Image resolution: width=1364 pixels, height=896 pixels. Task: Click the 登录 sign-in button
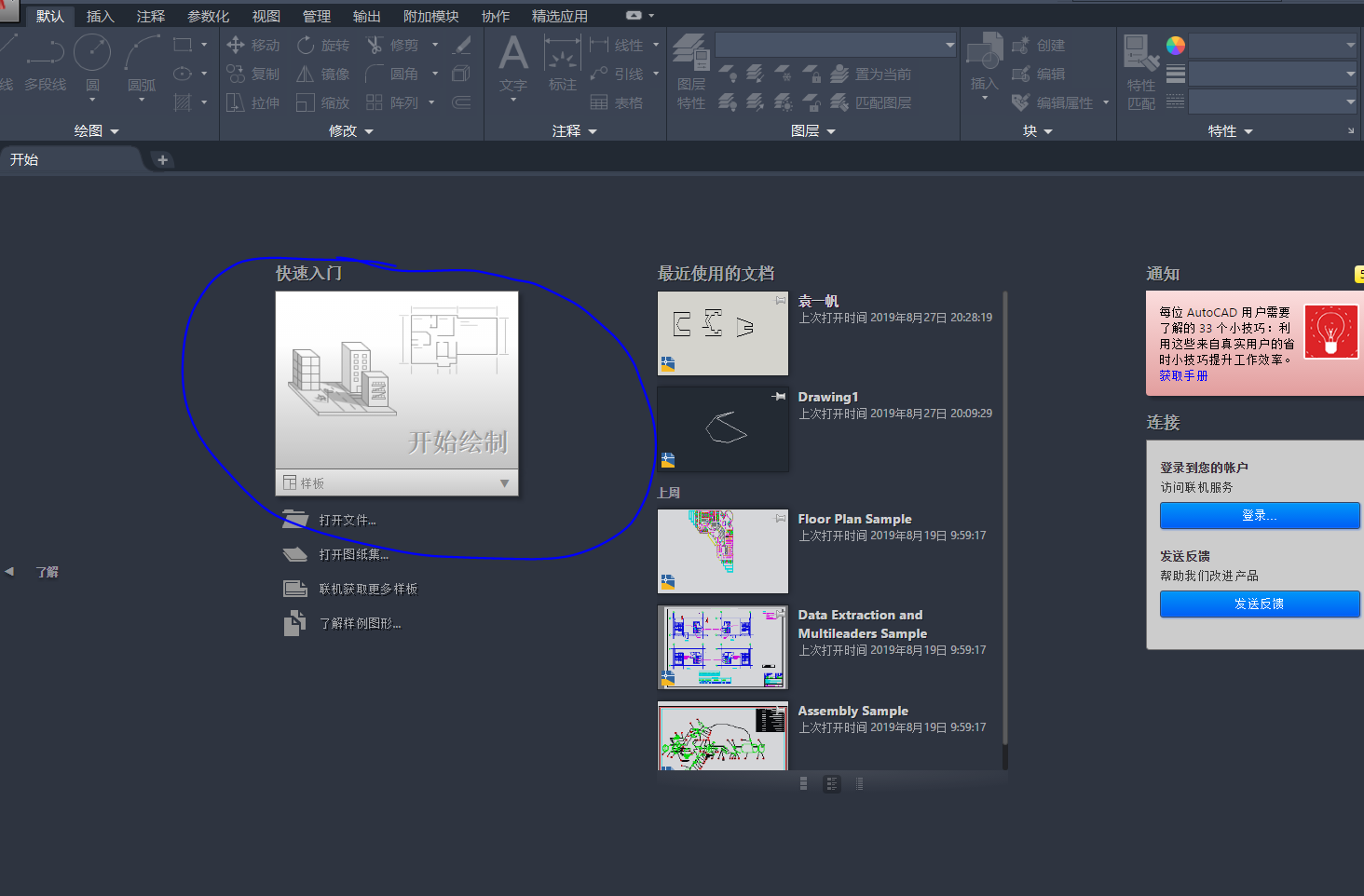(1260, 515)
